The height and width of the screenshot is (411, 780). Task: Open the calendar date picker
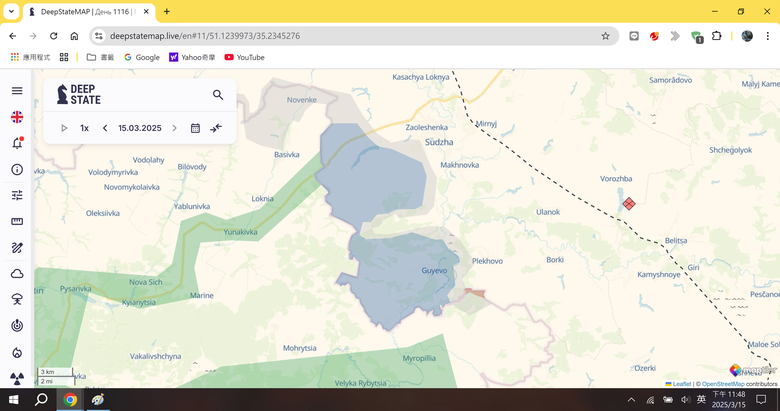coord(195,128)
